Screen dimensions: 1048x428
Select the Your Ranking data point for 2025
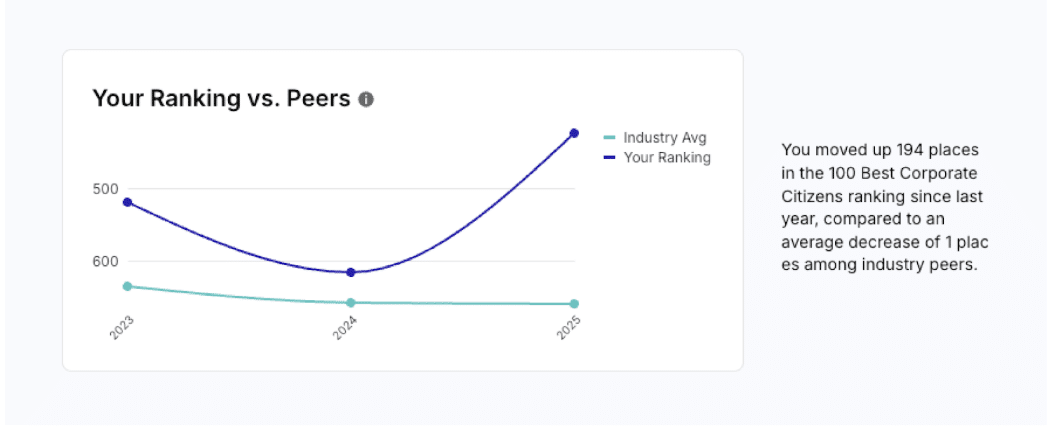(x=574, y=133)
